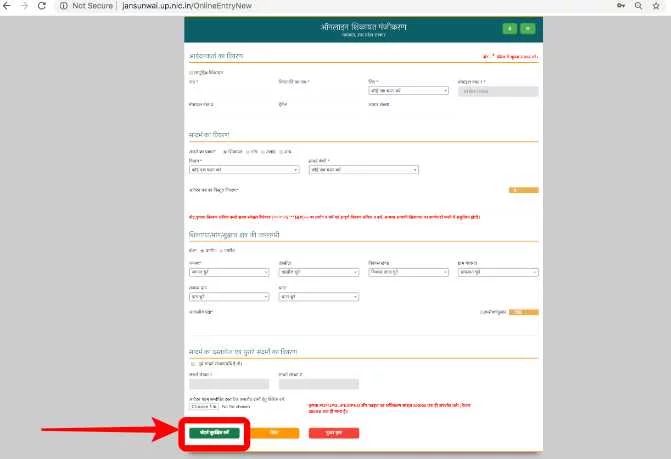Click the first green header icon button

click(510, 29)
